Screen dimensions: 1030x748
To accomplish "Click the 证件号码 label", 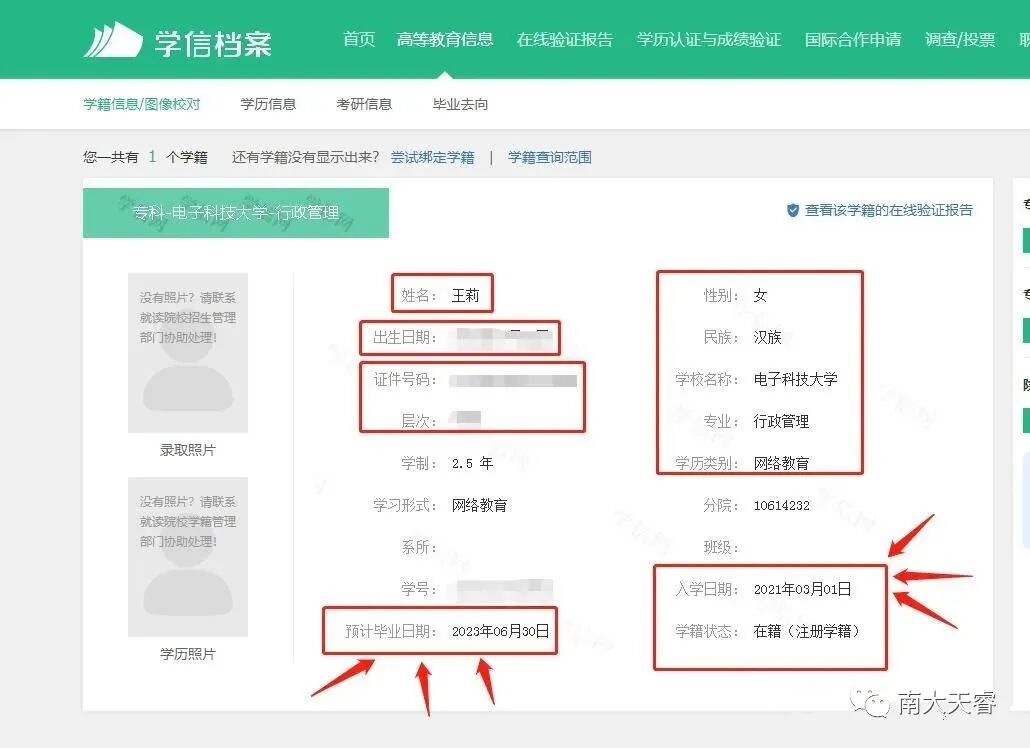I will (x=405, y=380).
